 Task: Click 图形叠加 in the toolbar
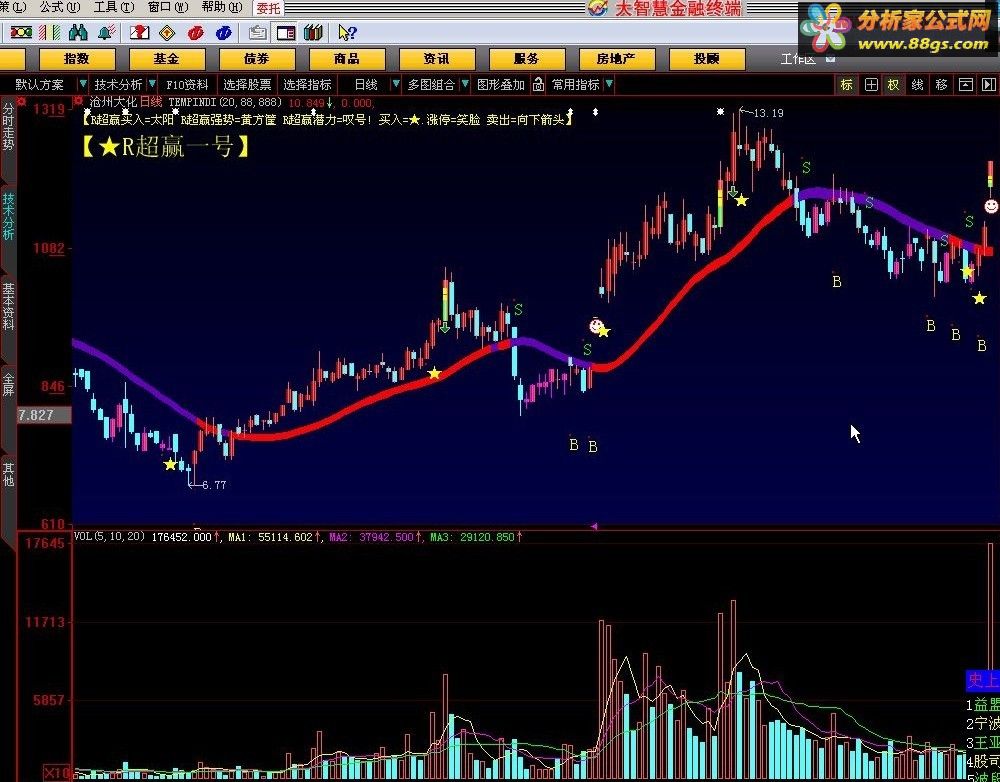coord(501,84)
